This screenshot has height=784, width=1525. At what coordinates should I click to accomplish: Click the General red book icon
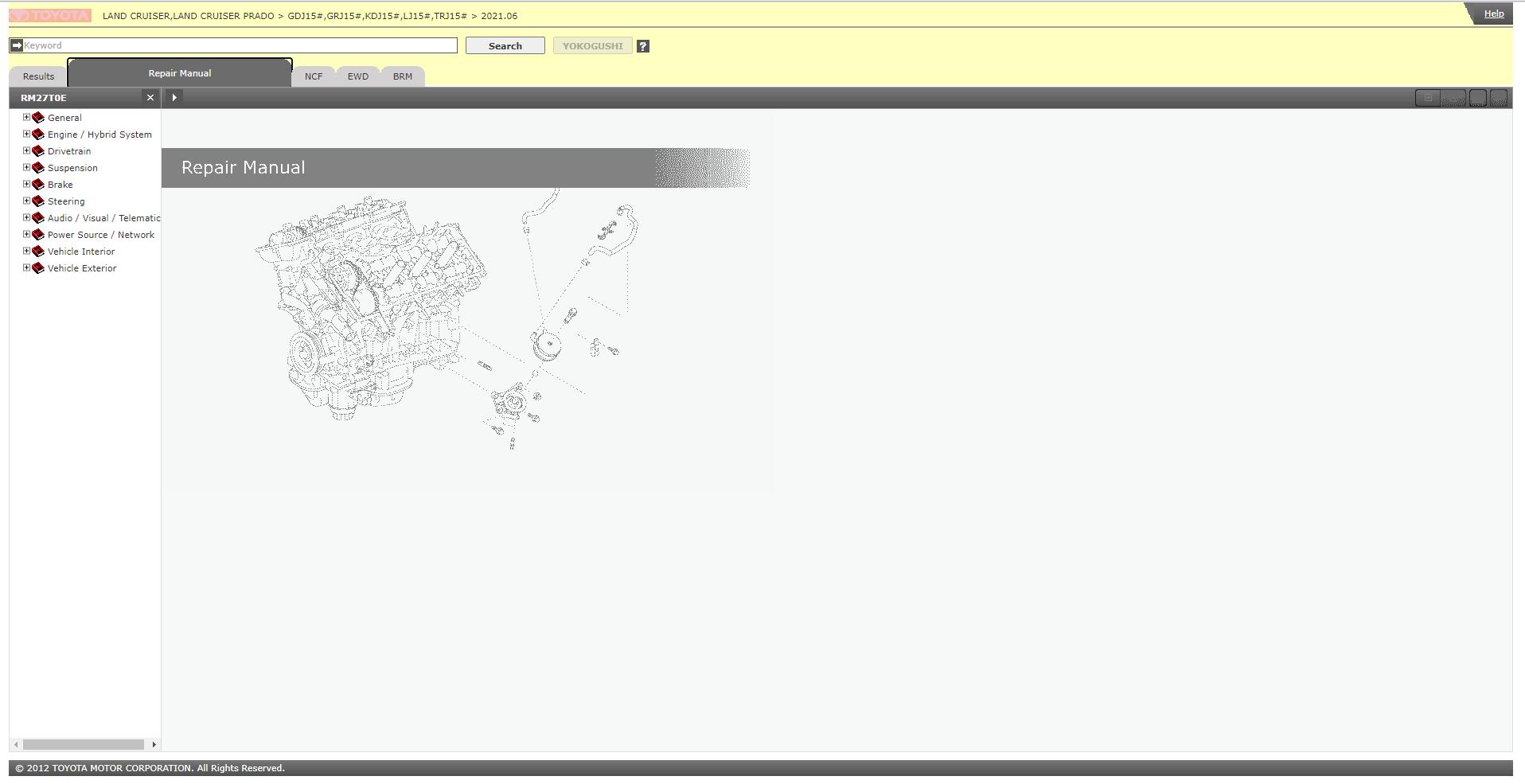point(38,118)
